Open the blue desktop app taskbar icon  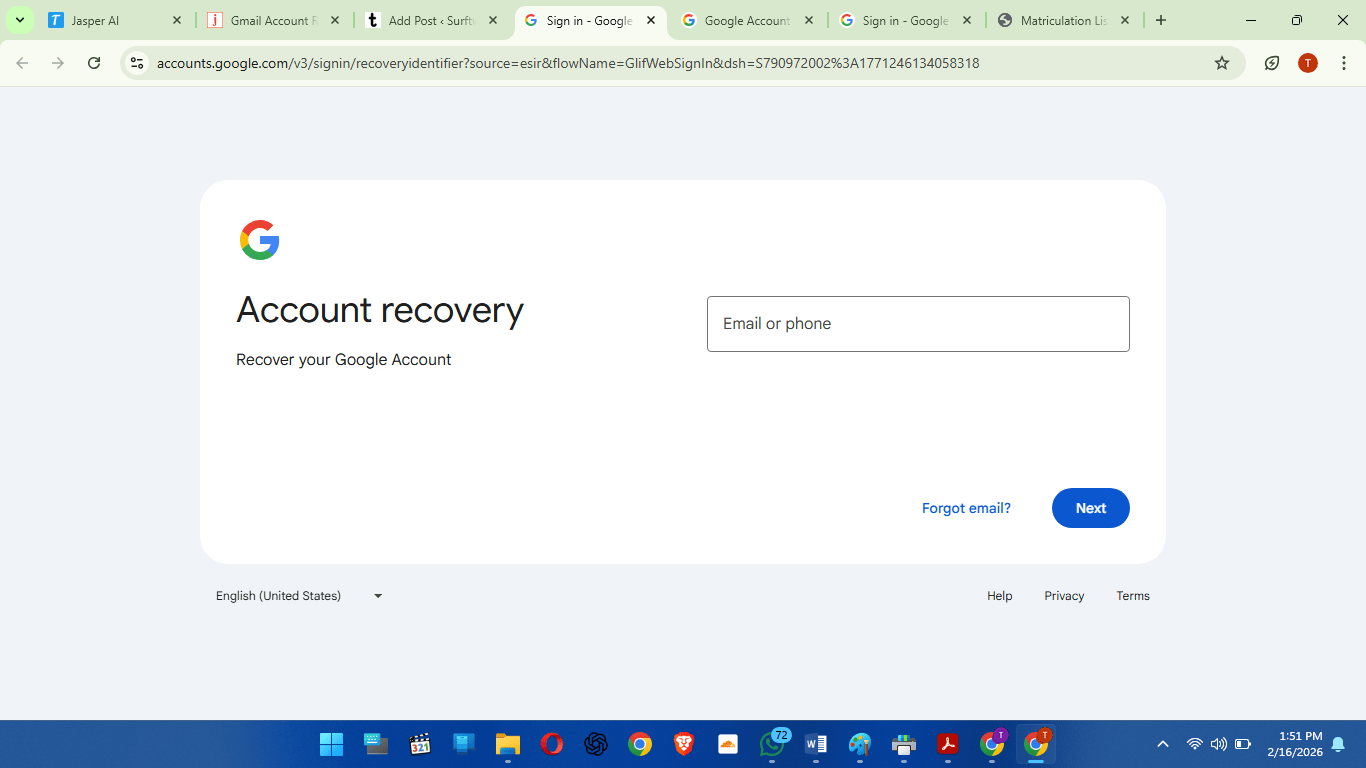click(464, 744)
